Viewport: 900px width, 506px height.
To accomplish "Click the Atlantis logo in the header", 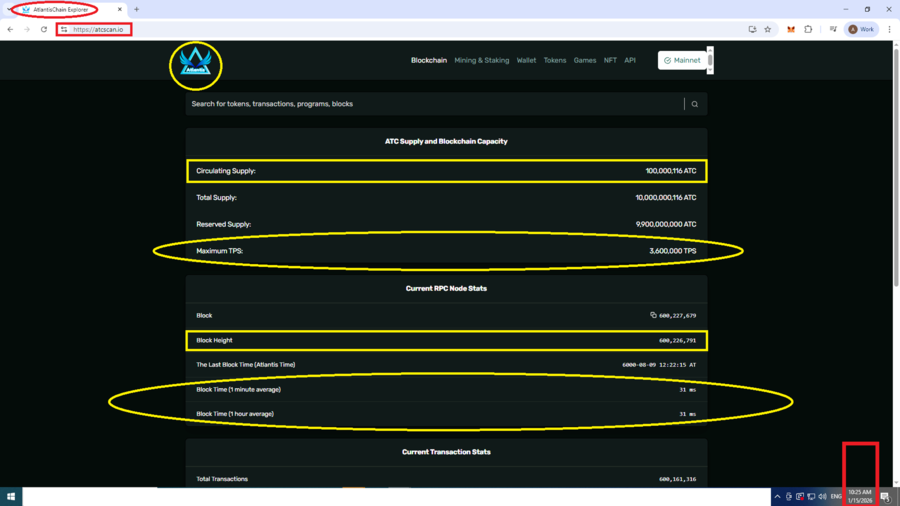I will [x=195, y=64].
